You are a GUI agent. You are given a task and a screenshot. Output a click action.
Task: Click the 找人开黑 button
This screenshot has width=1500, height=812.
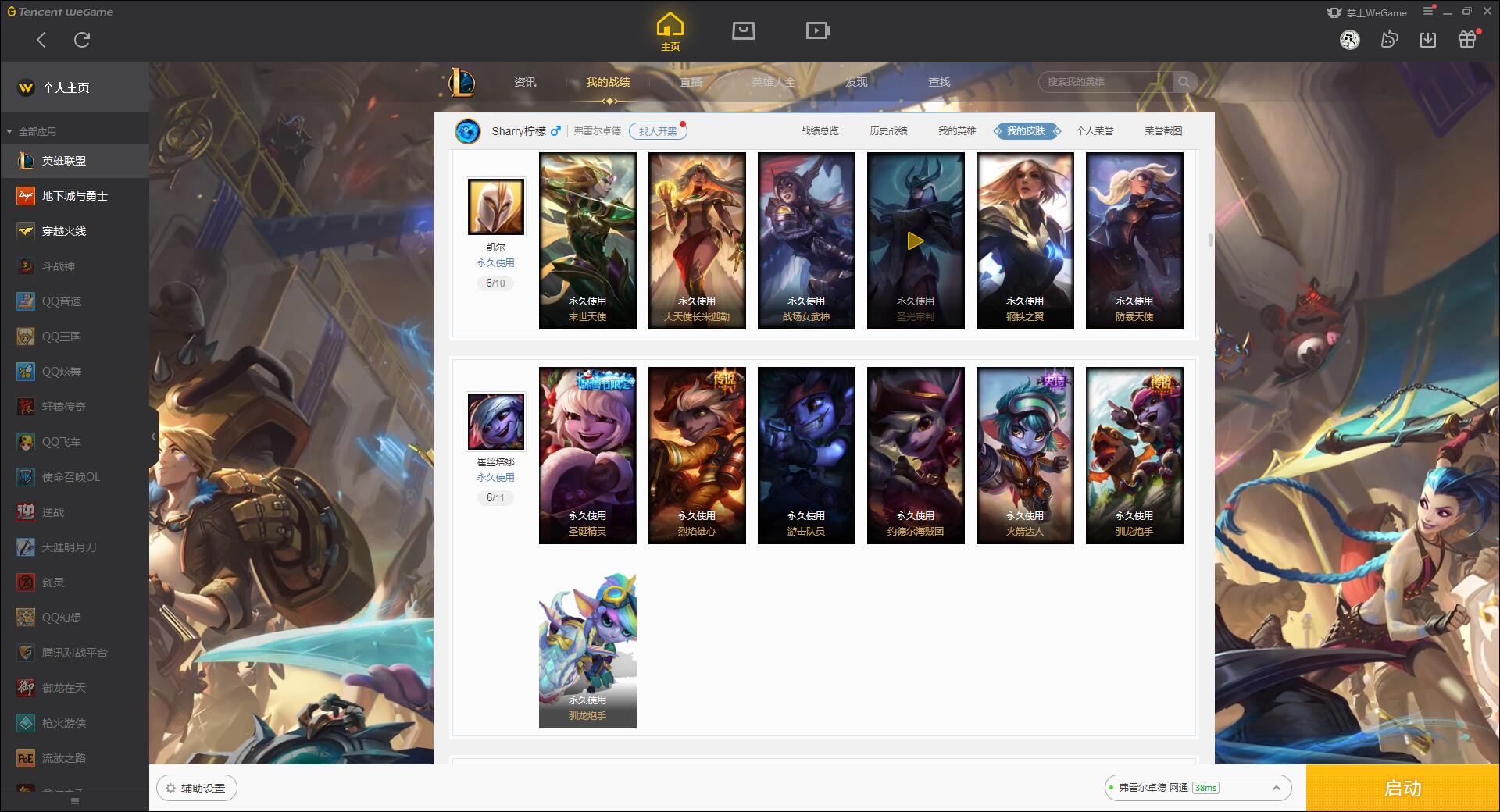[658, 131]
